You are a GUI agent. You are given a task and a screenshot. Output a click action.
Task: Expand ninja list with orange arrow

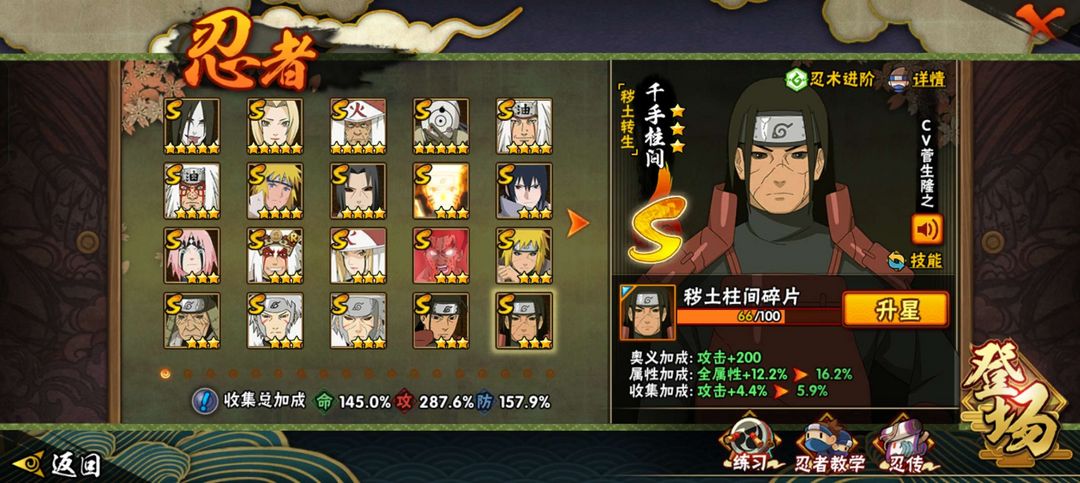pos(578,223)
